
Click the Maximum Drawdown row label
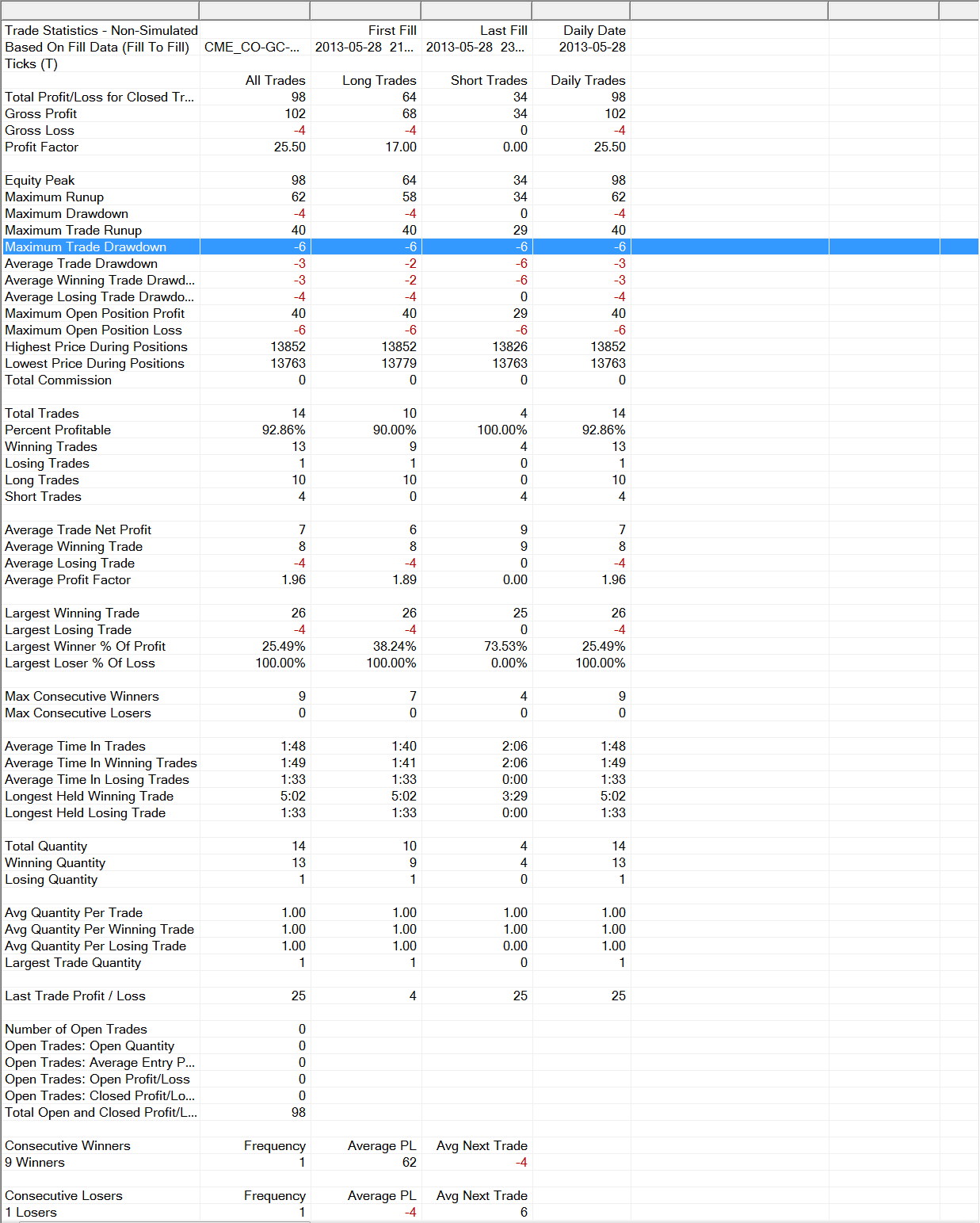[x=67, y=213]
